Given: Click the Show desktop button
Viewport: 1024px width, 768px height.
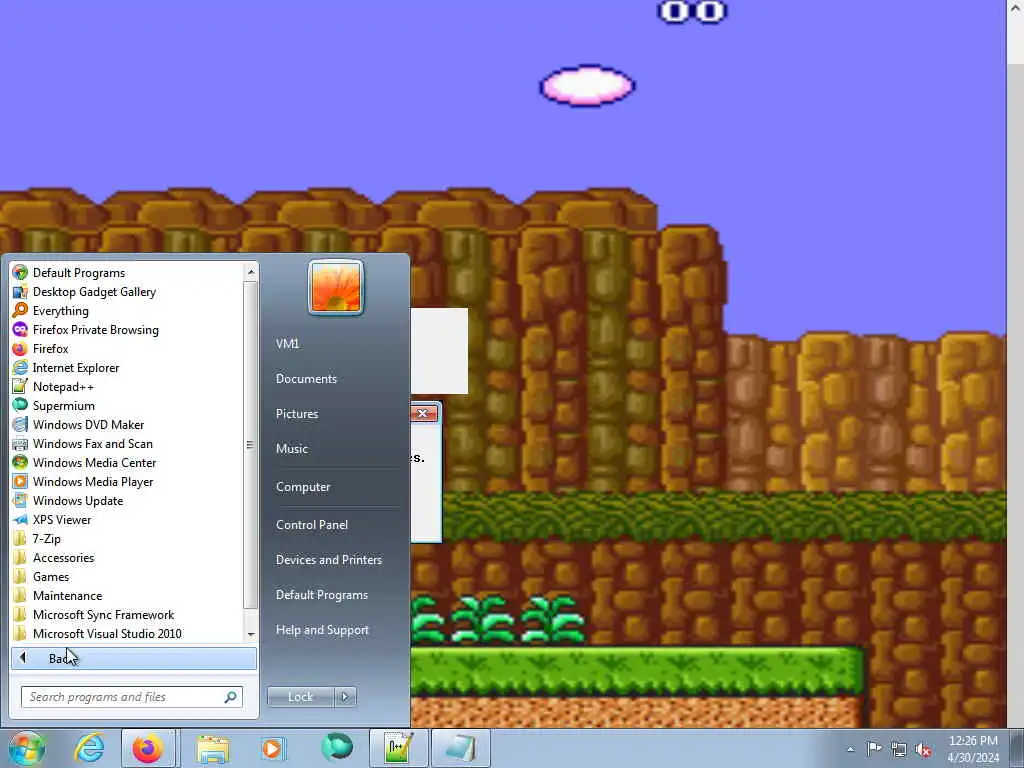Looking at the screenshot, I should point(1017,749).
